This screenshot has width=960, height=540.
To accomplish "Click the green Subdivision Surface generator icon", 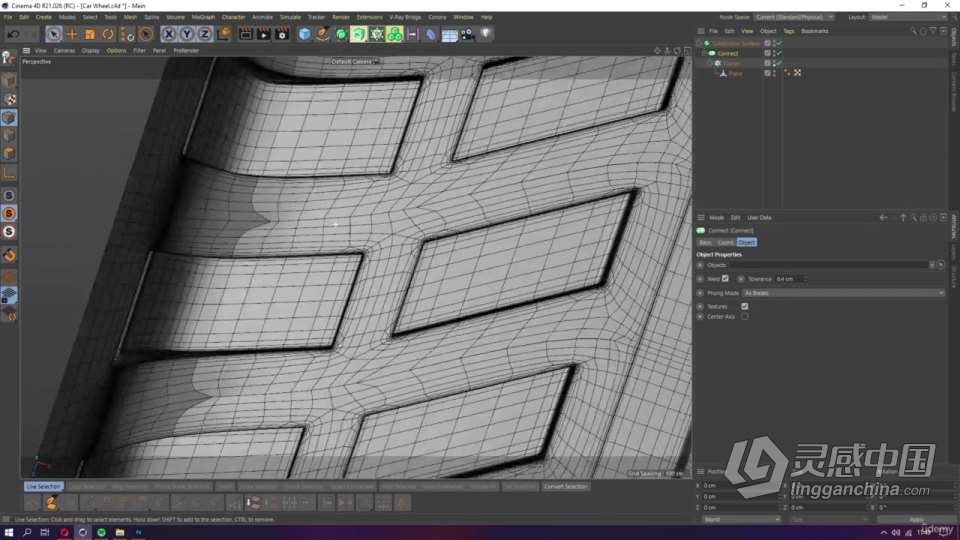I will [341, 34].
